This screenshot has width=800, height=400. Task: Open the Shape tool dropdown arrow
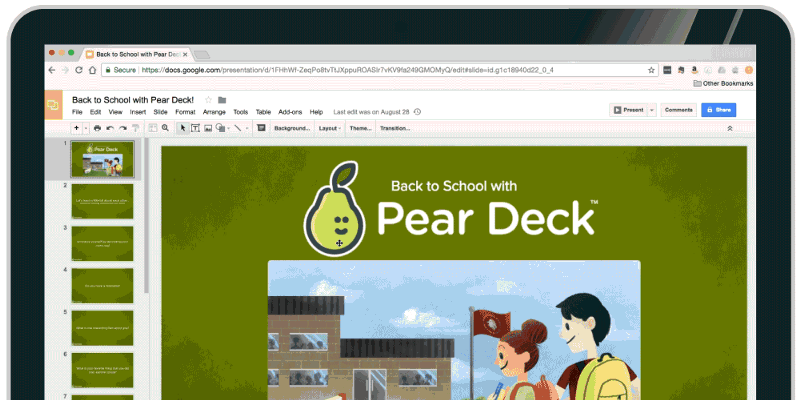pos(229,129)
